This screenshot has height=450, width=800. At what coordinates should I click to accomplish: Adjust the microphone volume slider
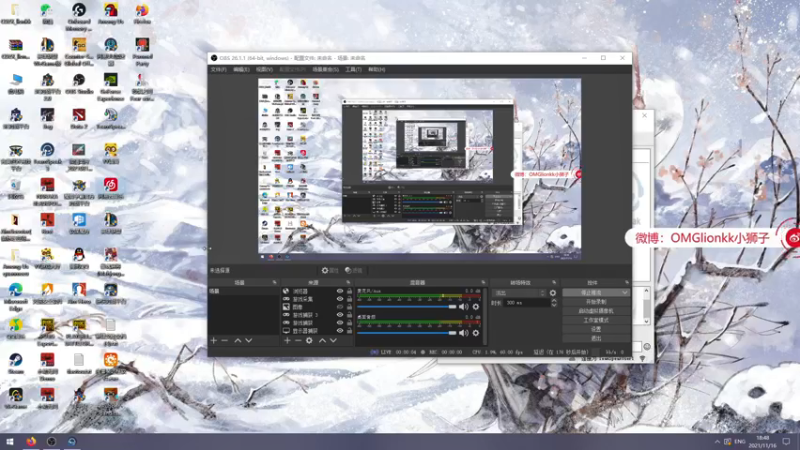[x=406, y=307]
